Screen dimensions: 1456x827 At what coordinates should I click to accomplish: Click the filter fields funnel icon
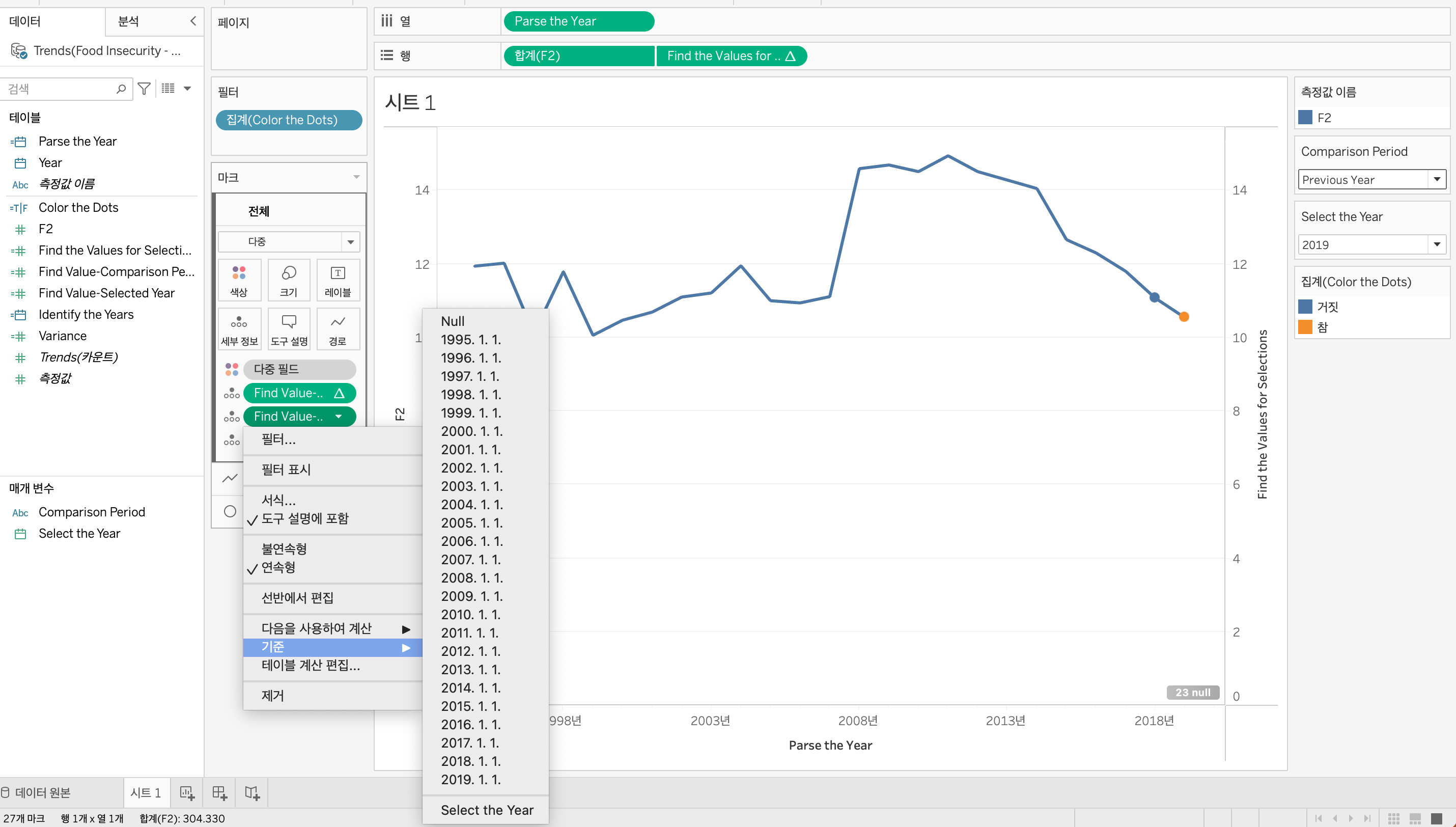coord(144,89)
